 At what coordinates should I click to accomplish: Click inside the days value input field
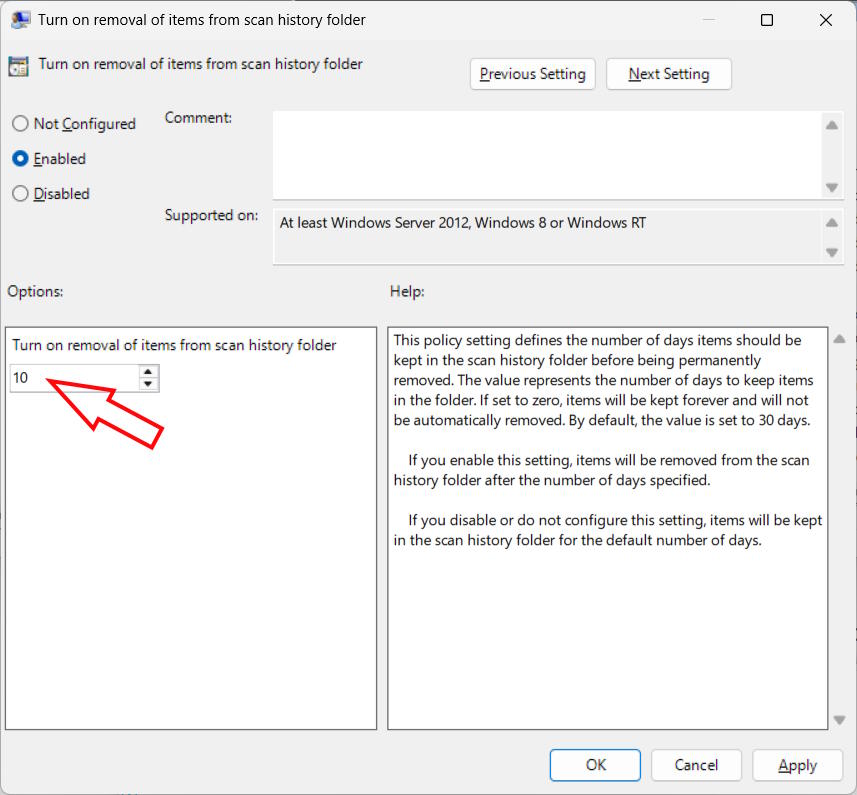(70, 378)
